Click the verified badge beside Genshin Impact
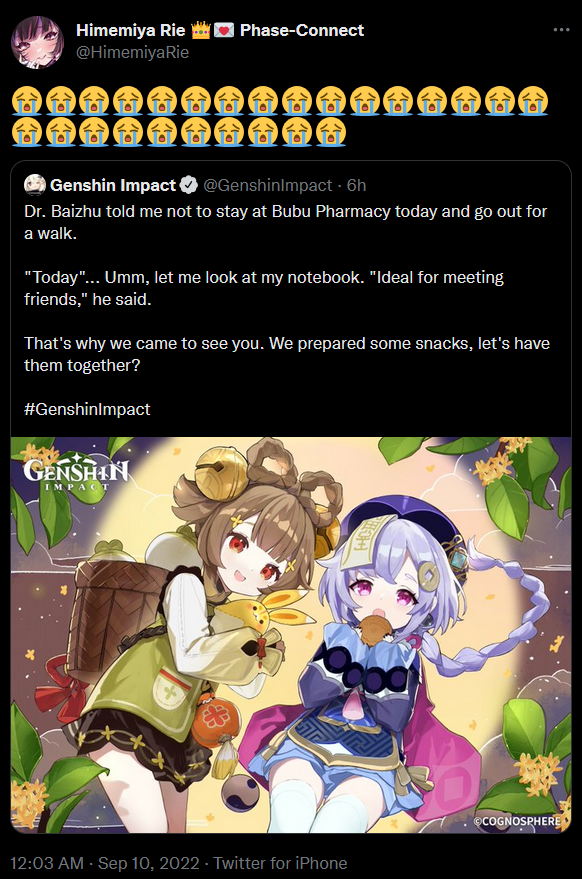 point(188,185)
